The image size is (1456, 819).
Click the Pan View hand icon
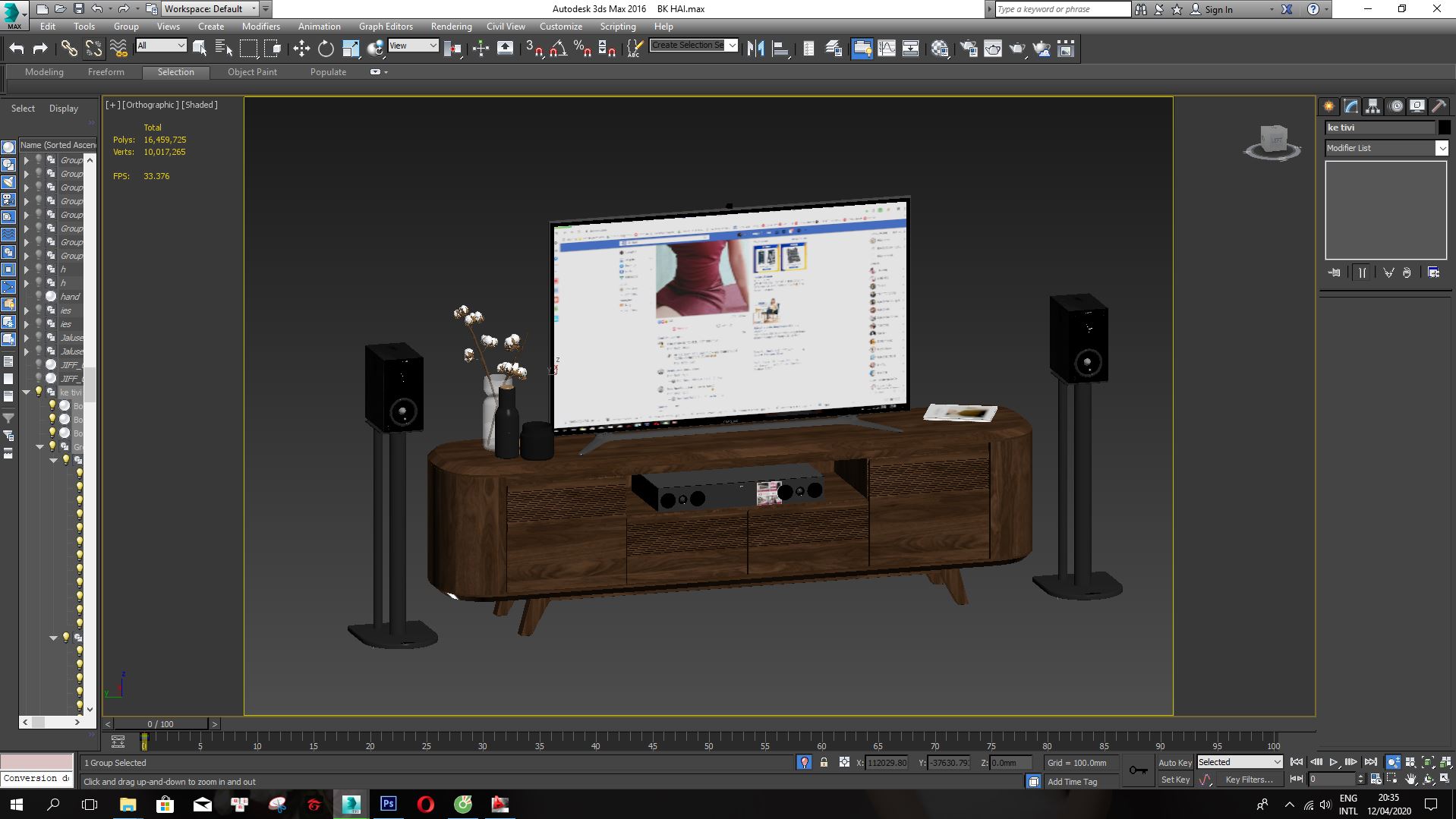tap(1410, 779)
